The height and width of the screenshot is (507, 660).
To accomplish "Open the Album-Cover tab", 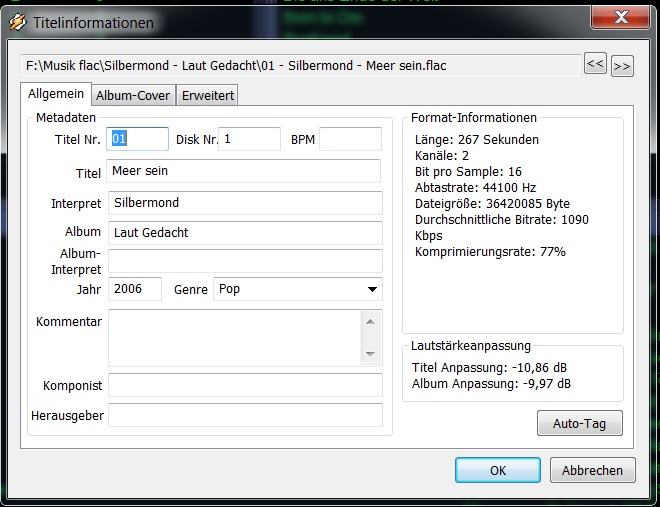I will tap(133, 96).
